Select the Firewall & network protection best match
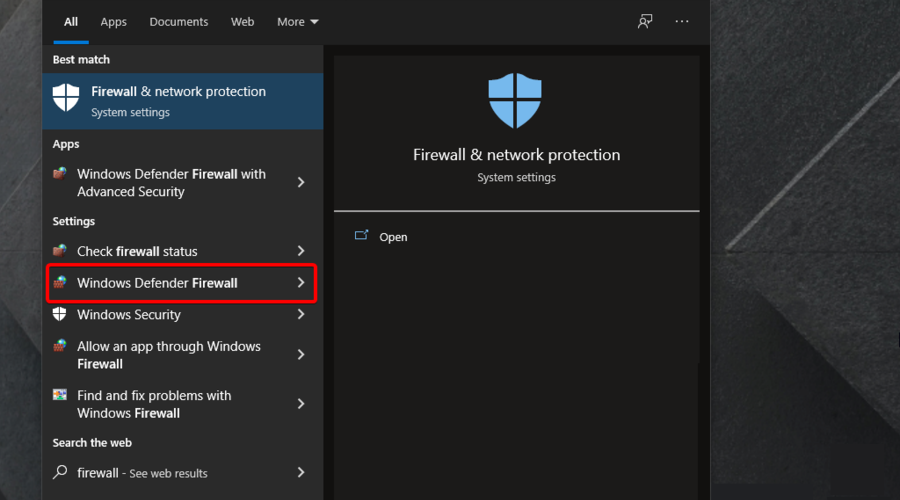The width and height of the screenshot is (900, 500). pyautogui.click(x=183, y=101)
